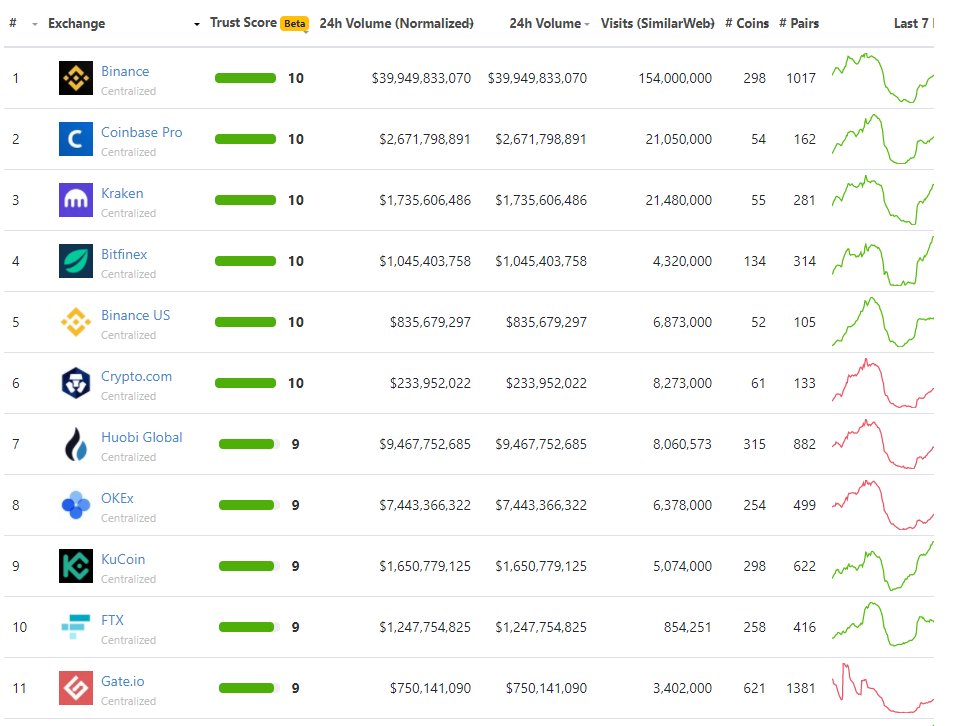Click the Huobi Global flame icon
The height and width of the screenshot is (726, 960).
coord(76,444)
